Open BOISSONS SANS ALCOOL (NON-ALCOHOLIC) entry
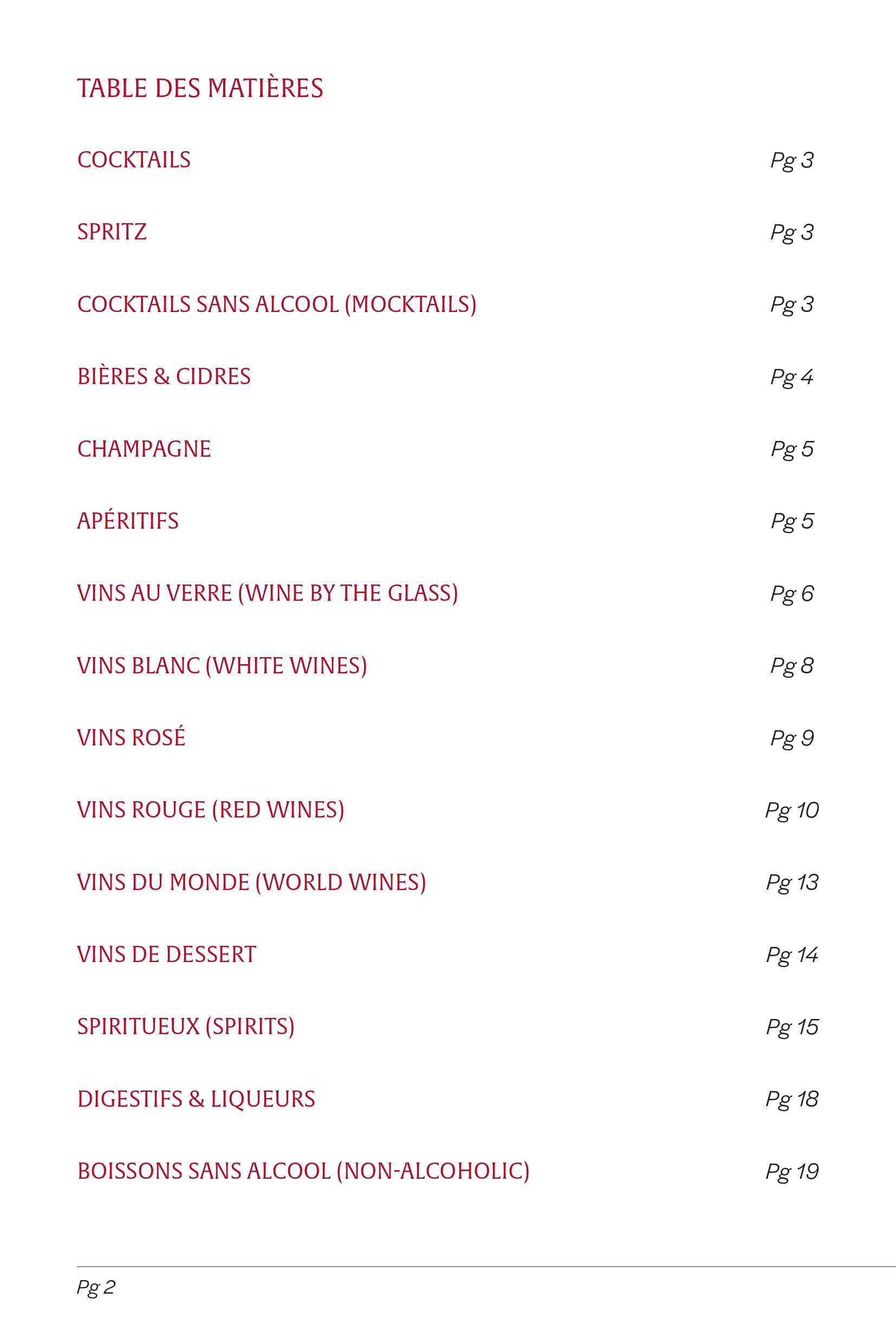Screen dimensions: 896x1344 tap(303, 1172)
